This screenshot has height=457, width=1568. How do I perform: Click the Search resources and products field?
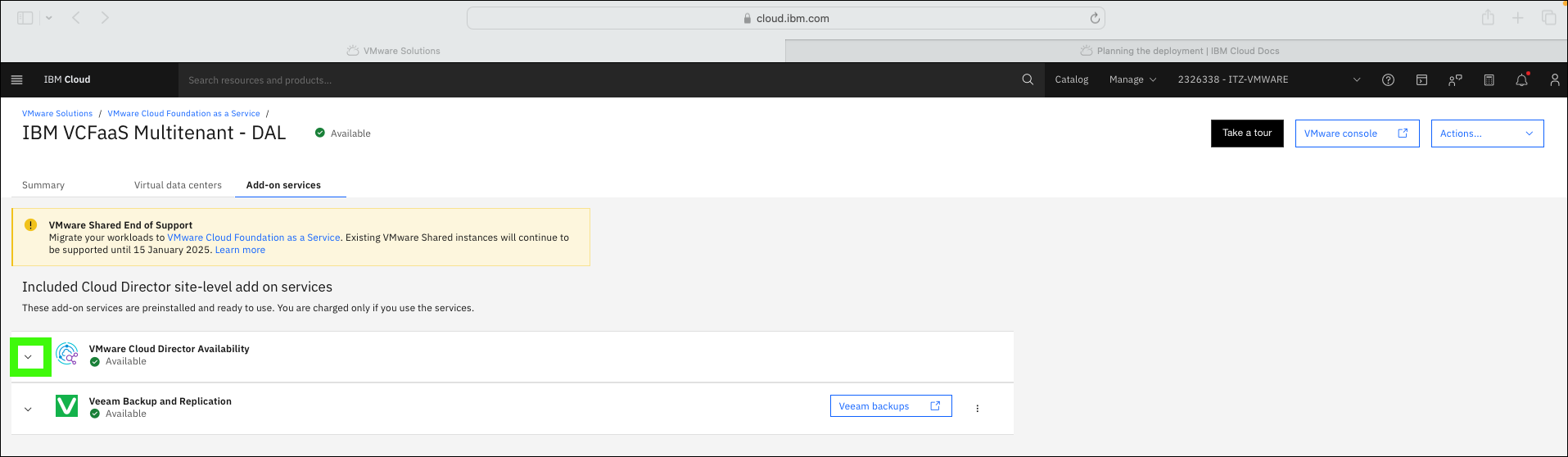pos(598,79)
